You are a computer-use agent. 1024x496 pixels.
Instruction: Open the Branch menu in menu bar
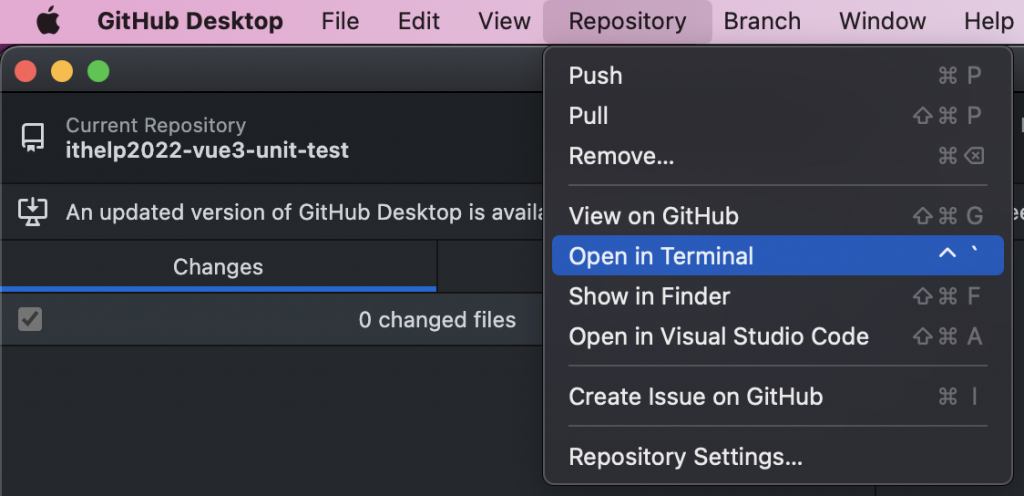762,21
